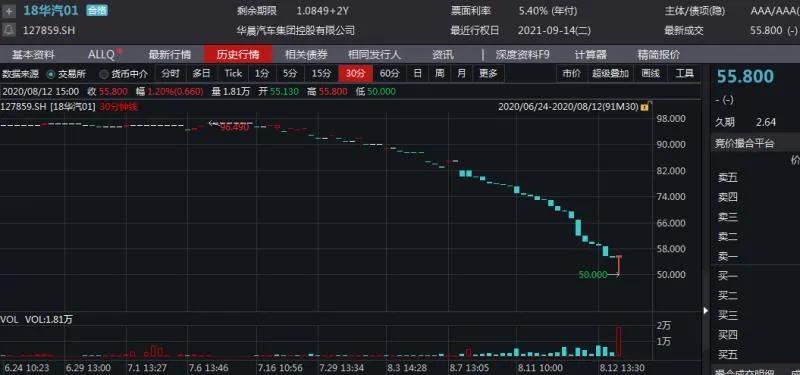The image size is (800, 375).
Task: Open the 超级叠加 overlay tool
Action: (611, 73)
